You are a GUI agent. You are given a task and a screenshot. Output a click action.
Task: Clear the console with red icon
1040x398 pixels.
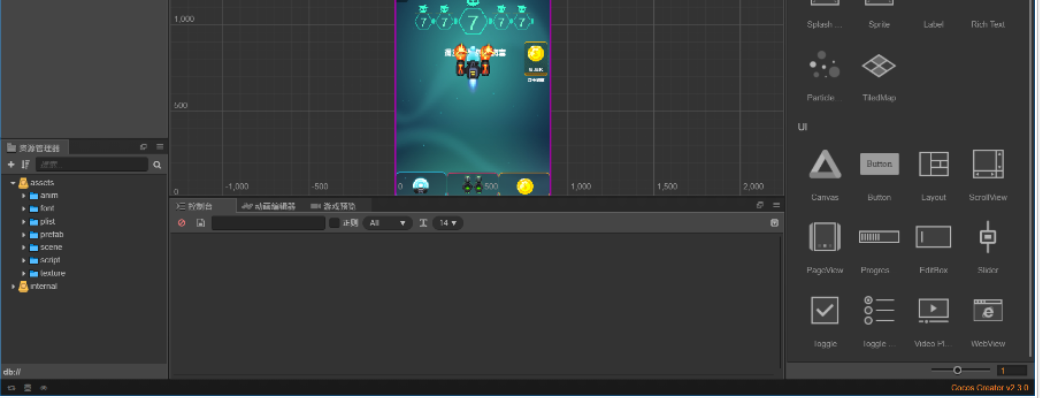pos(182,223)
